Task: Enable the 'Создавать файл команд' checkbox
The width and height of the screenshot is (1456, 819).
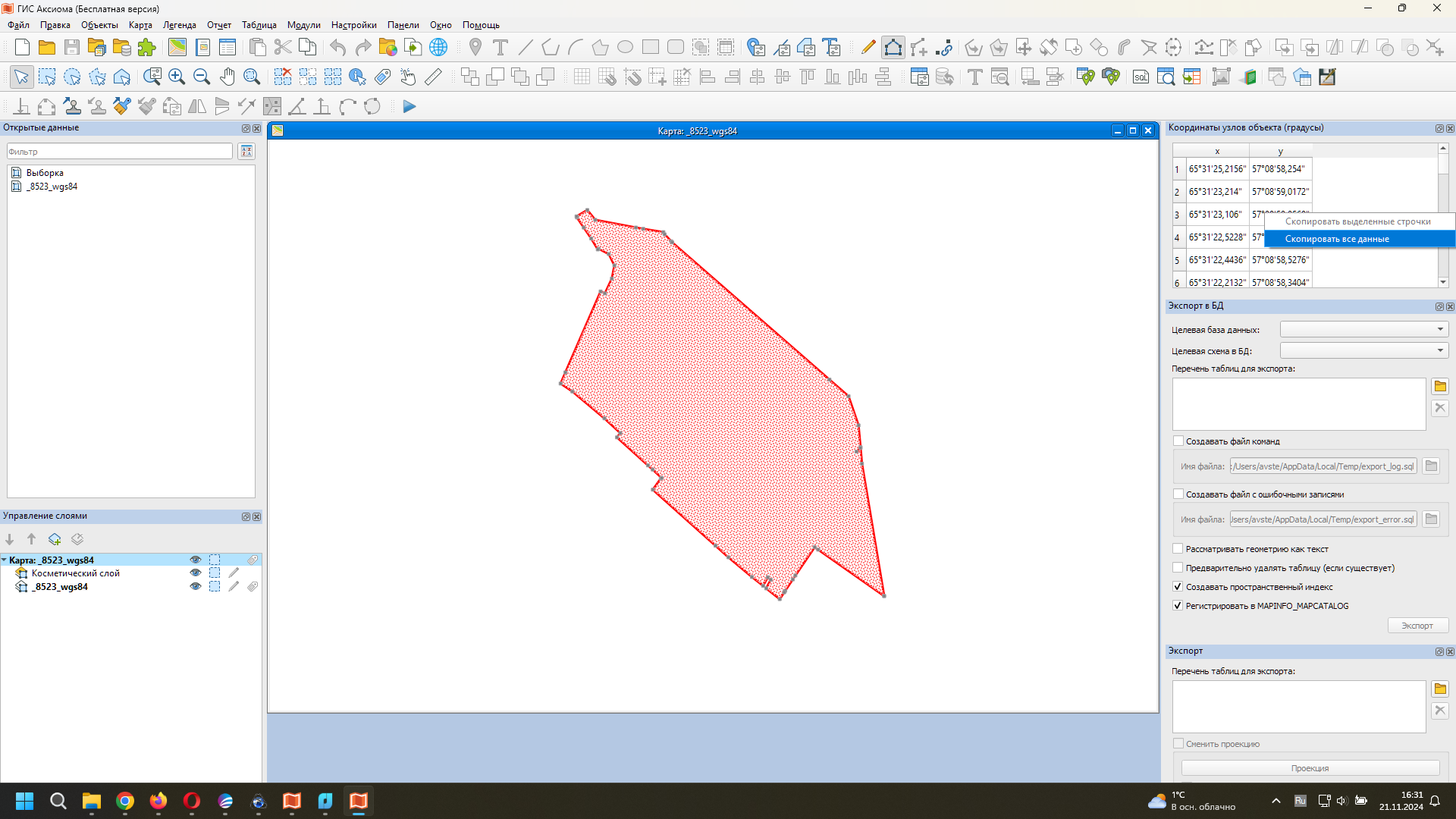Action: pos(1178,441)
